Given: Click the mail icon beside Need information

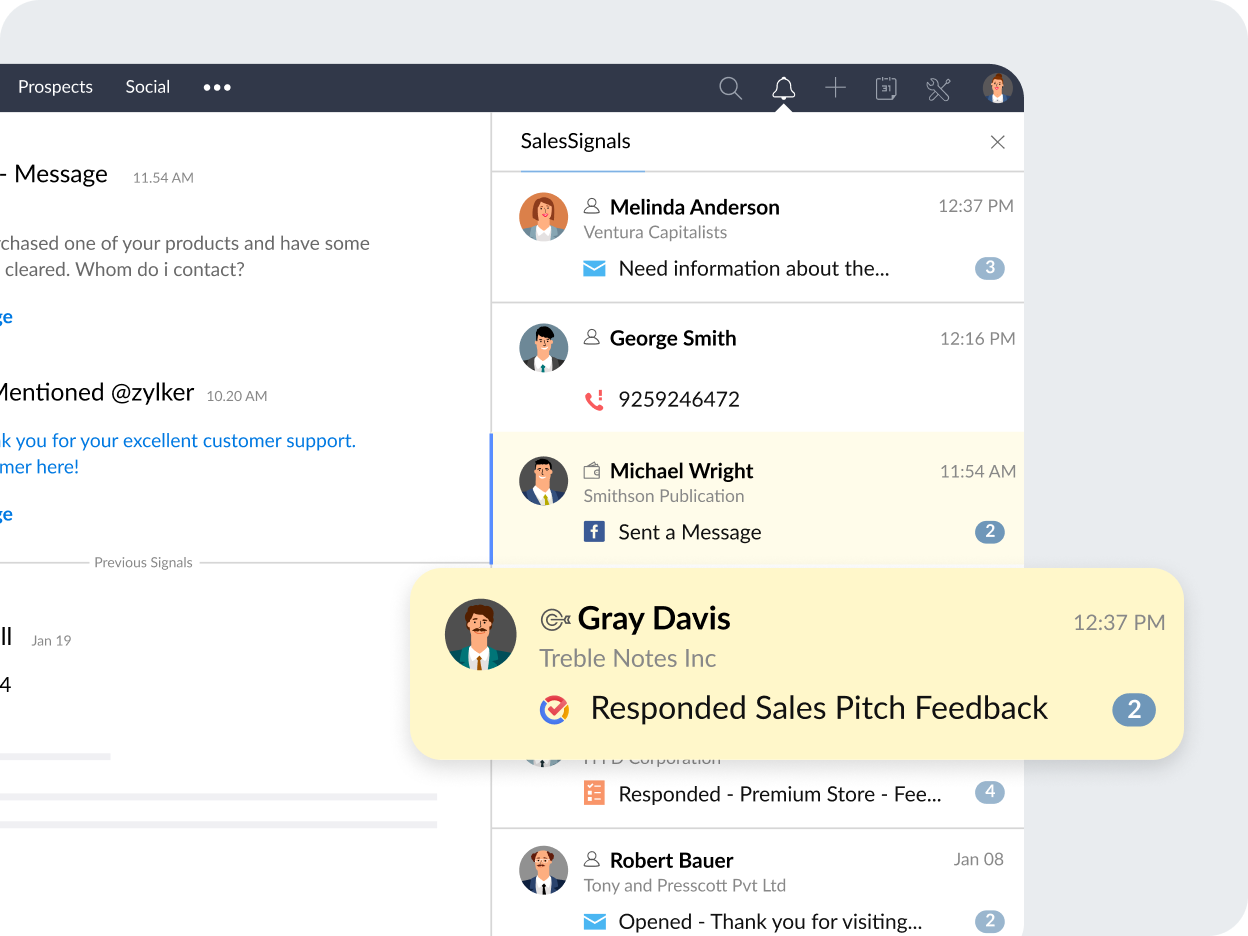Looking at the screenshot, I should (594, 268).
